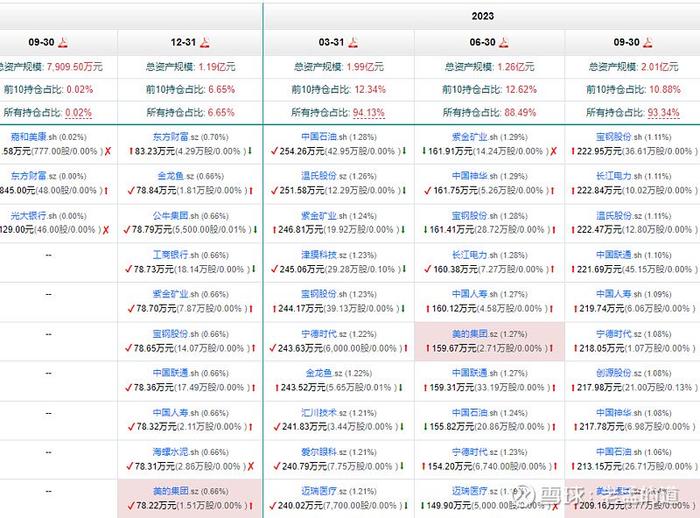Open the 工商银行 stock link
The image size is (700, 518).
(171, 255)
